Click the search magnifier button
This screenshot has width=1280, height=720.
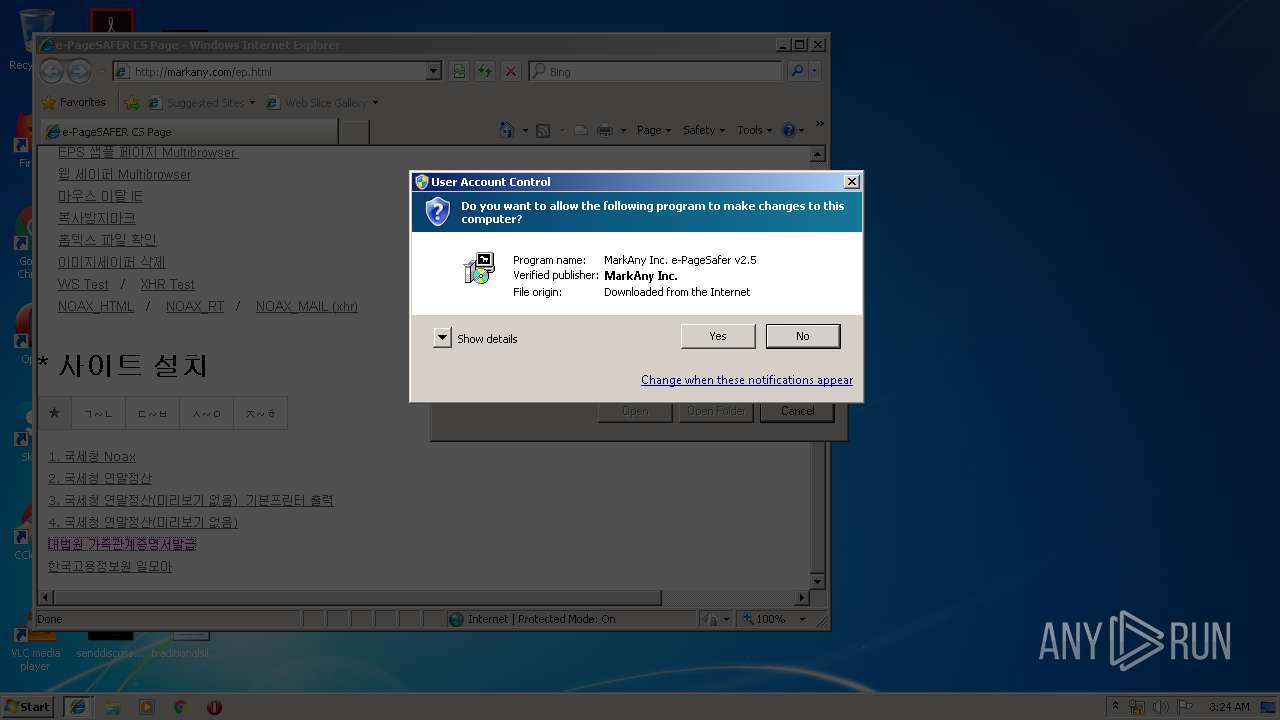pyautogui.click(x=797, y=71)
